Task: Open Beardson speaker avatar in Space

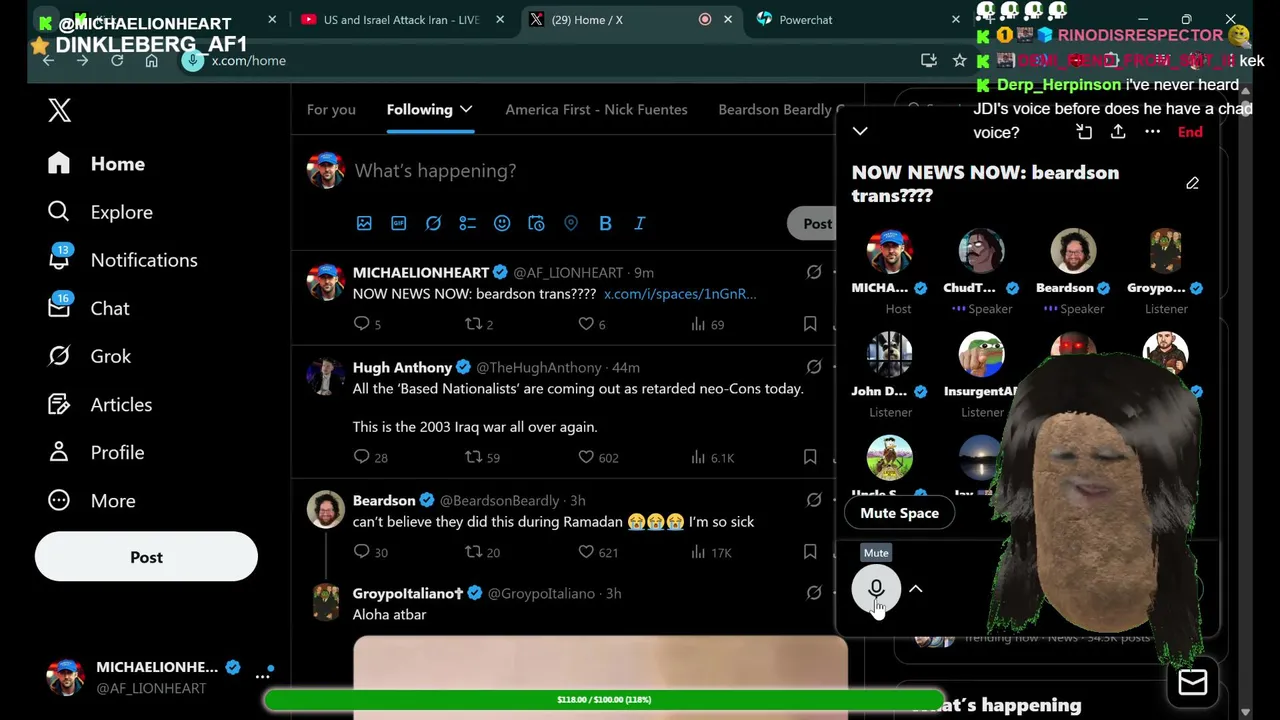Action: tap(1073, 250)
